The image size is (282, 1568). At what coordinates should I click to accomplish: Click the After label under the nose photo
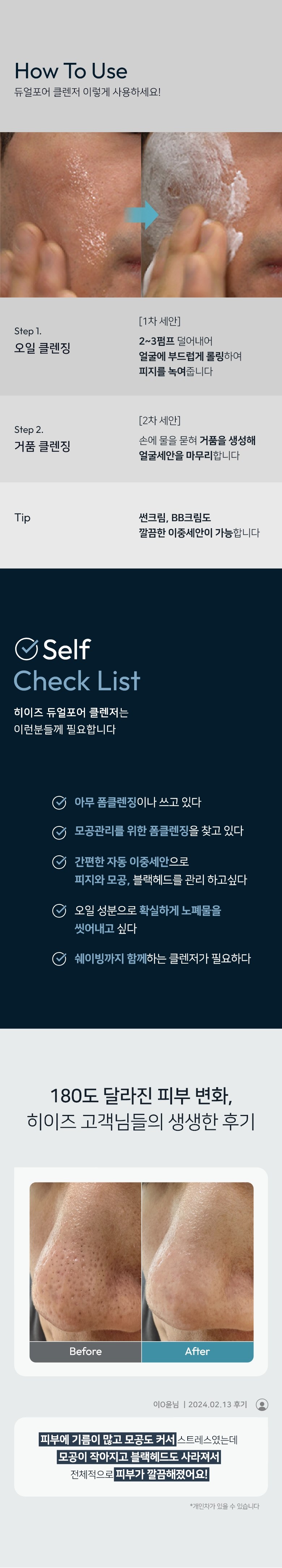(x=197, y=1351)
